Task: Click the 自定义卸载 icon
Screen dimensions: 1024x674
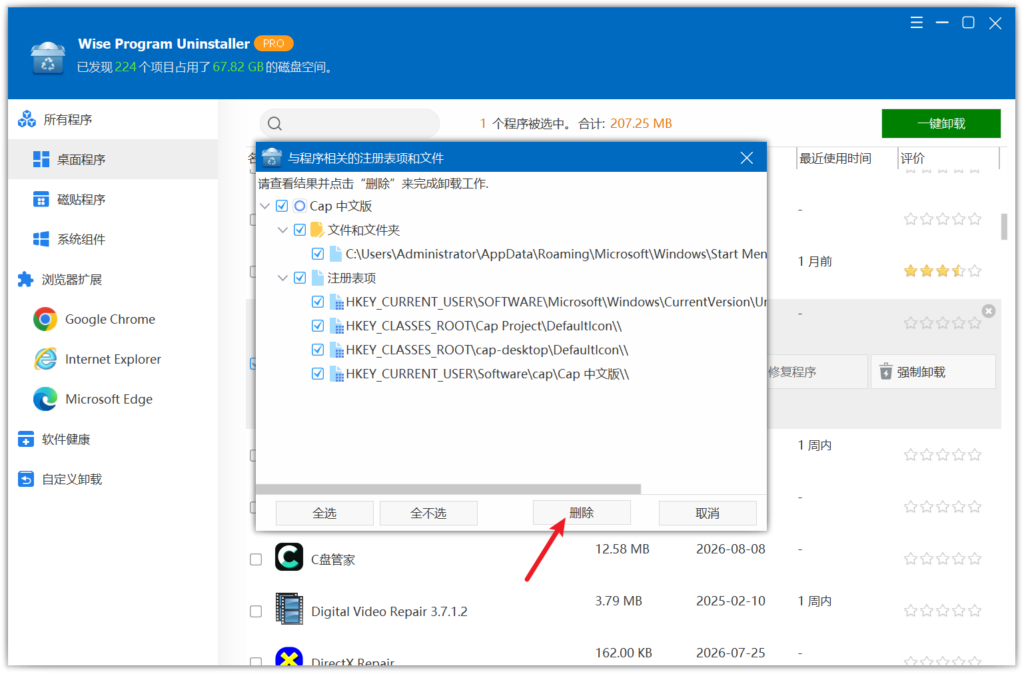Action: tap(25, 479)
